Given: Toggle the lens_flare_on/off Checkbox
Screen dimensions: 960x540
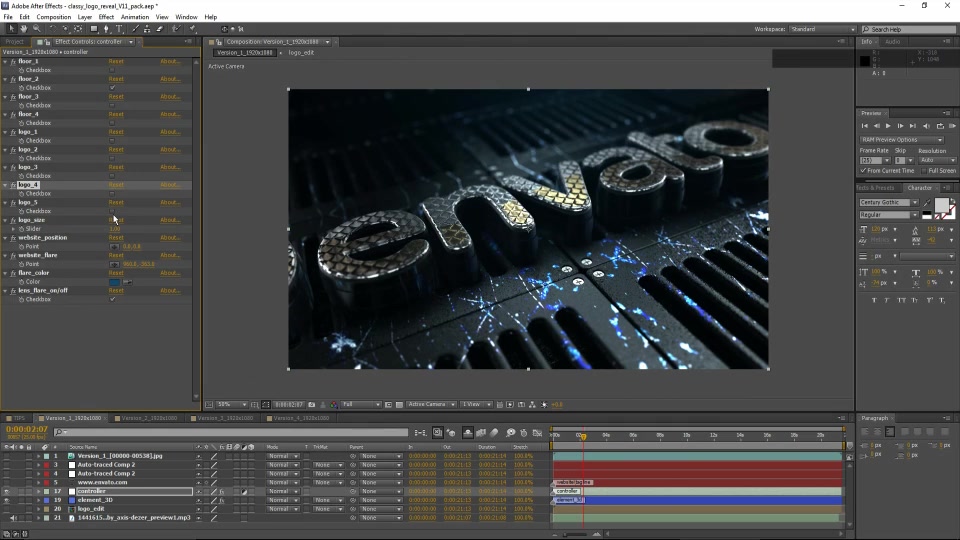Looking at the screenshot, I should point(112,299).
